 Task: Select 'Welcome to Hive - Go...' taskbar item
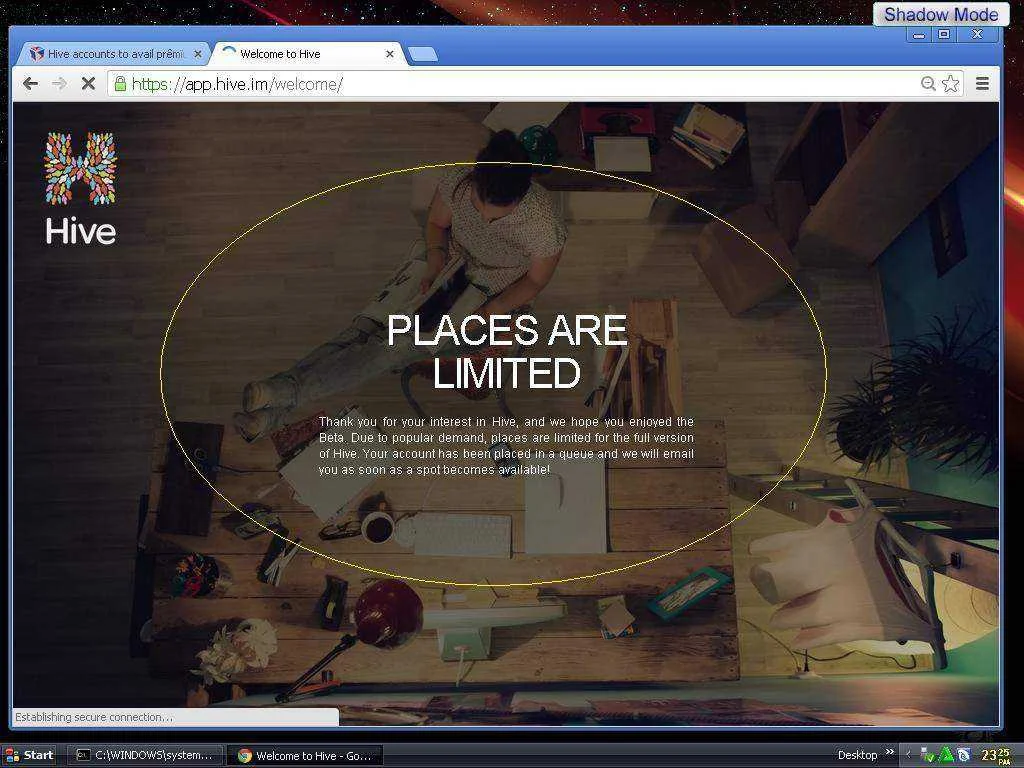[x=306, y=756]
